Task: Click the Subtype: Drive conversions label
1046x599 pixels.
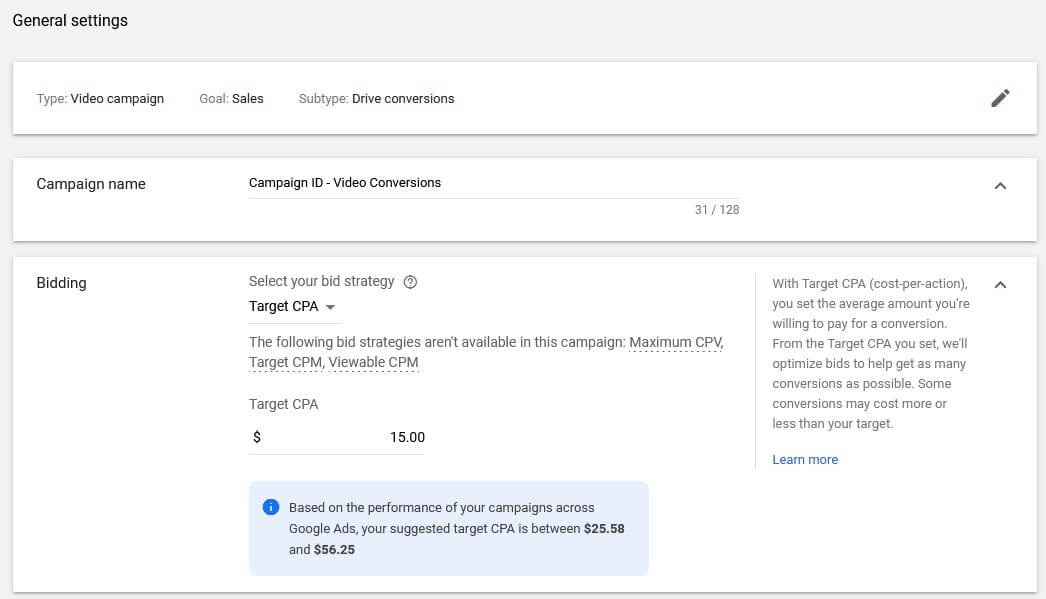Action: (376, 99)
